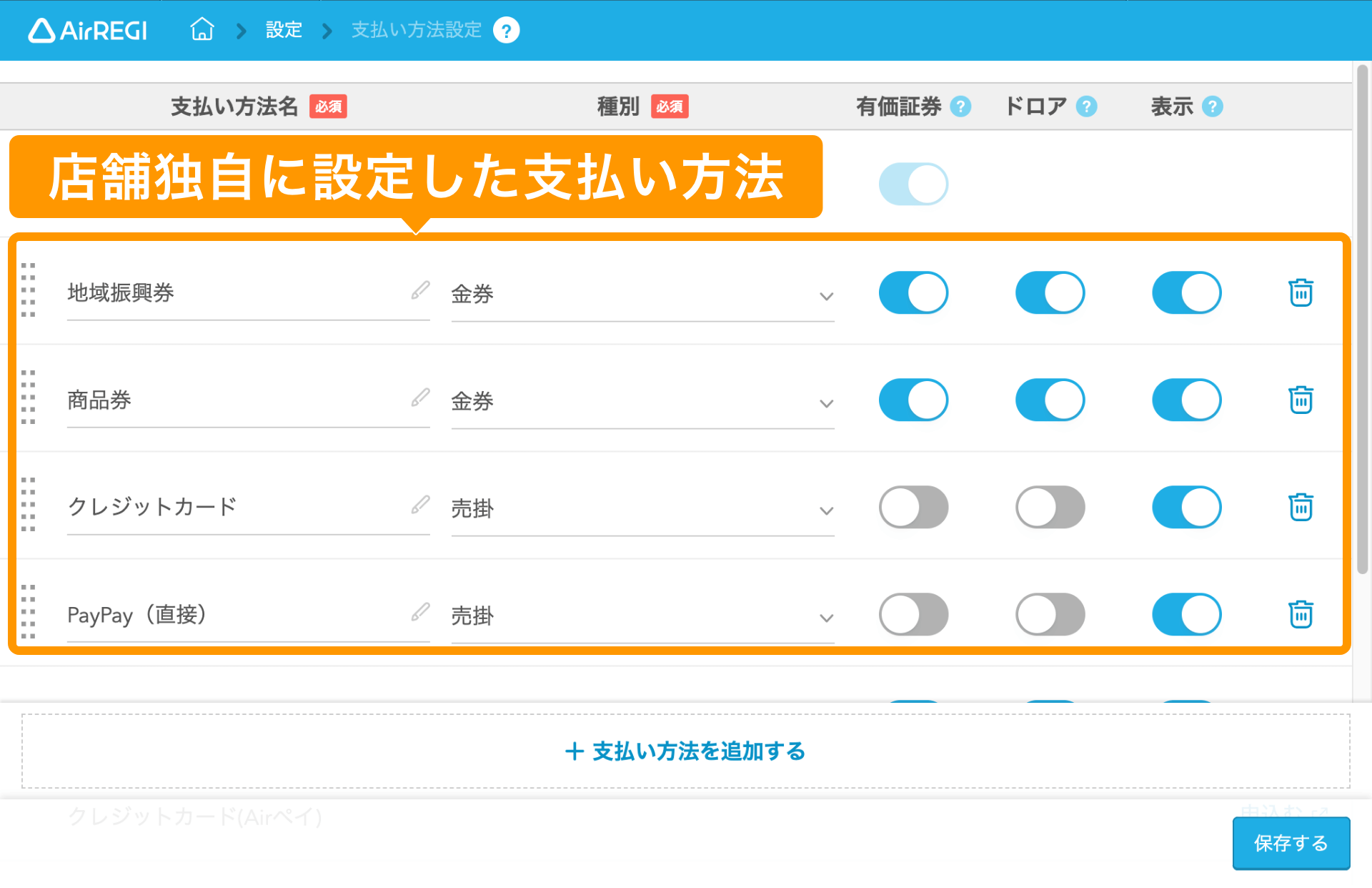Viewport: 1372px width, 888px height.
Task: Delete 商品券 with trash icon
Action: 1301,400
